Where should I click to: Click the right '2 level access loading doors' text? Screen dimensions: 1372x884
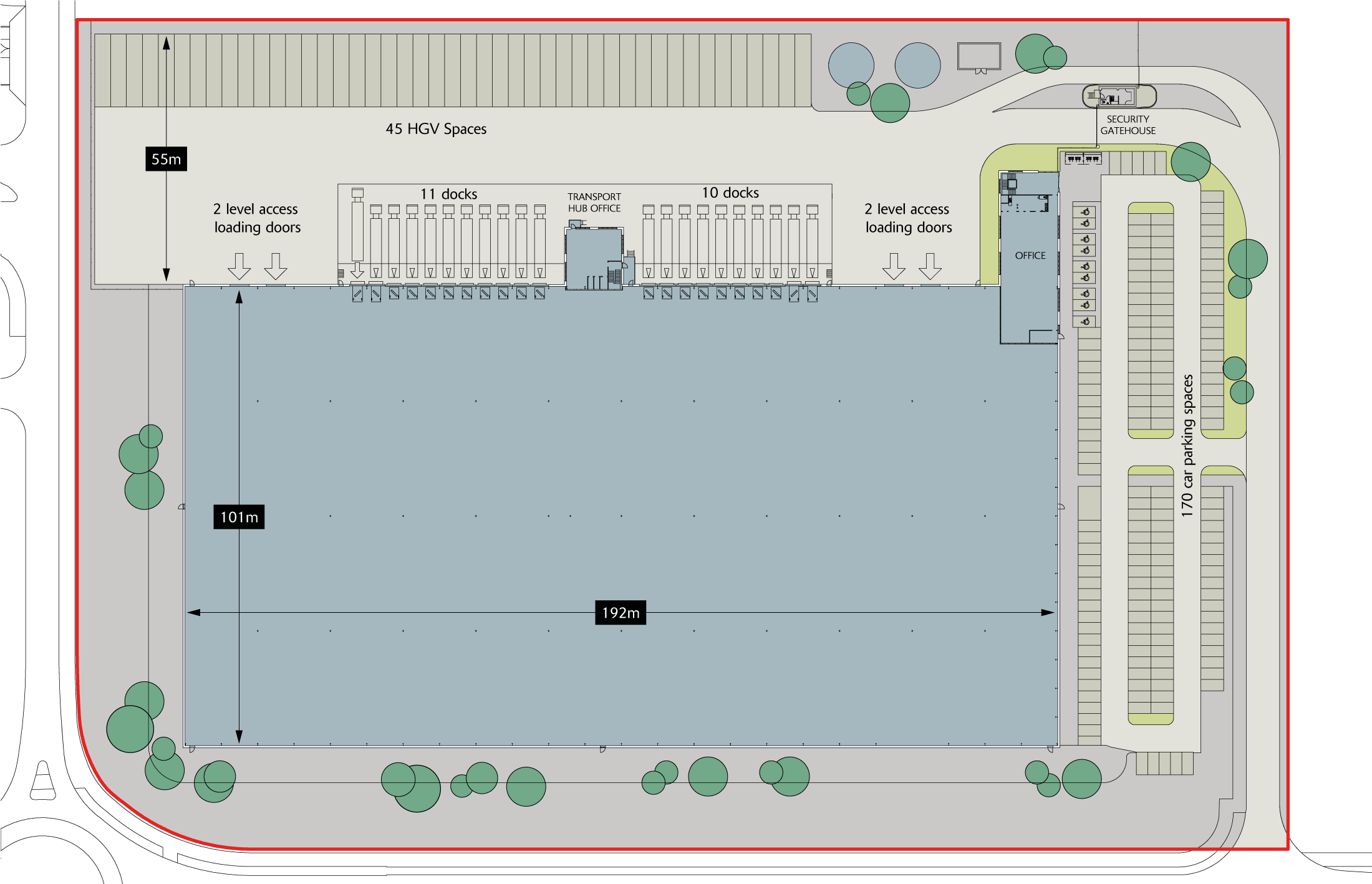(908, 218)
